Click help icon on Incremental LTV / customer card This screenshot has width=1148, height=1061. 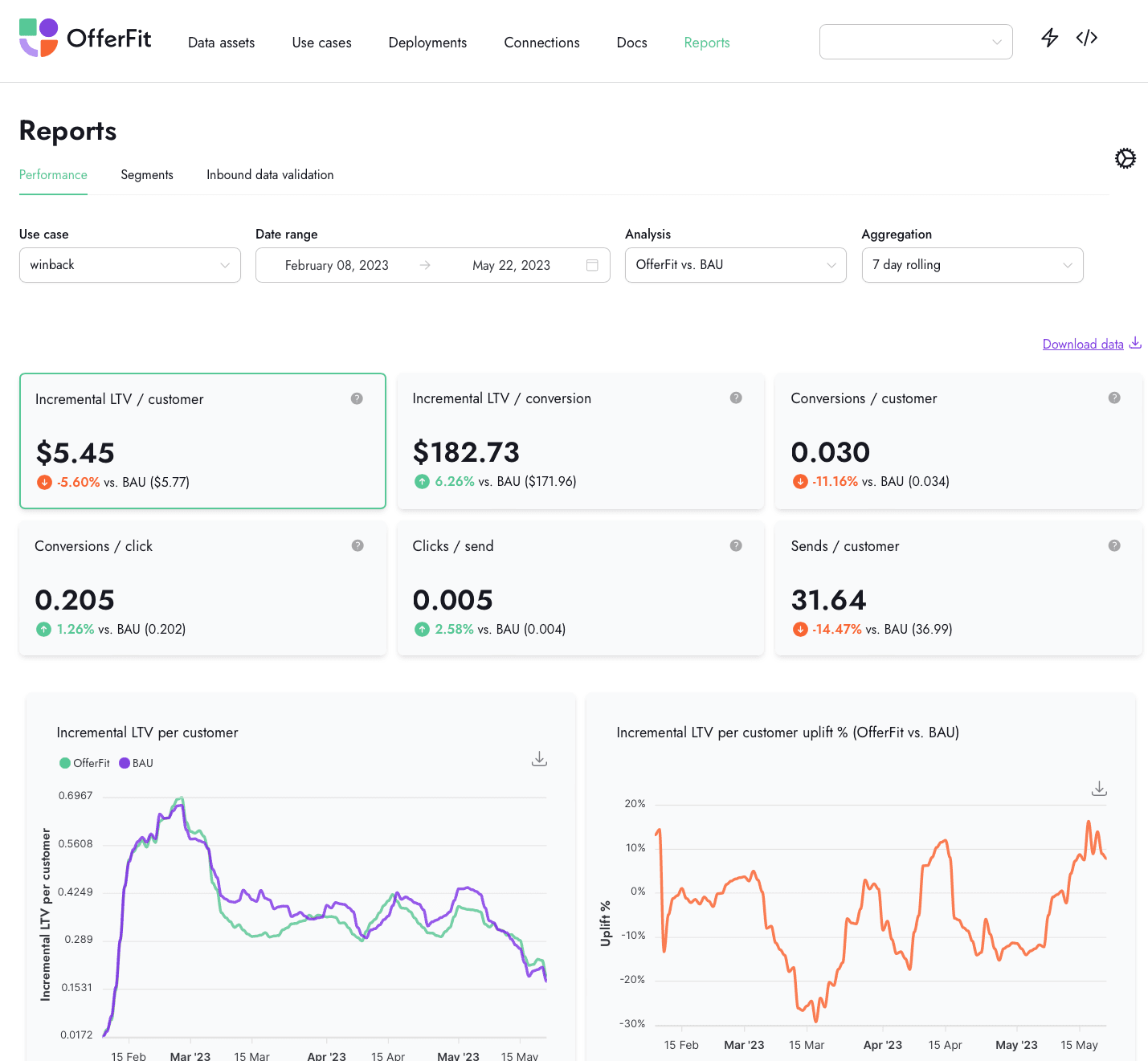coord(357,398)
